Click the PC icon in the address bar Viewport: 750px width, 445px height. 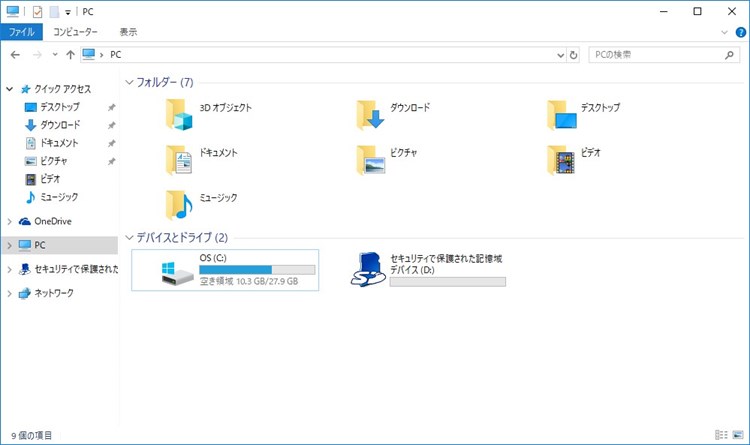(x=88, y=55)
